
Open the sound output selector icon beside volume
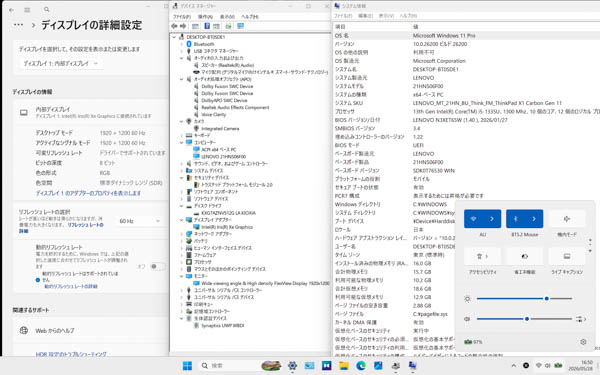581,319
